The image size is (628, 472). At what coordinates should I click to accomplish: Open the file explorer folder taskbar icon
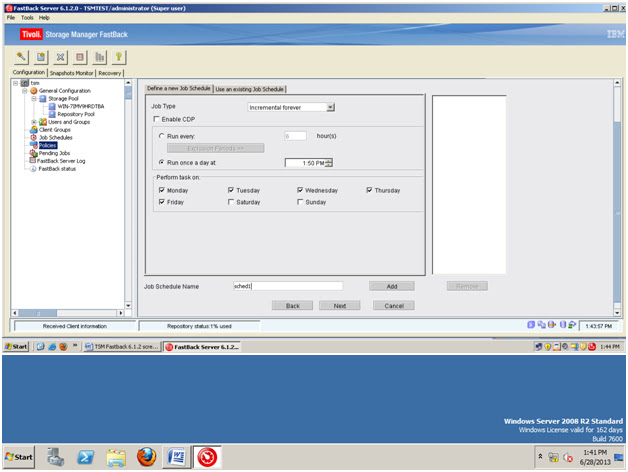coord(116,457)
